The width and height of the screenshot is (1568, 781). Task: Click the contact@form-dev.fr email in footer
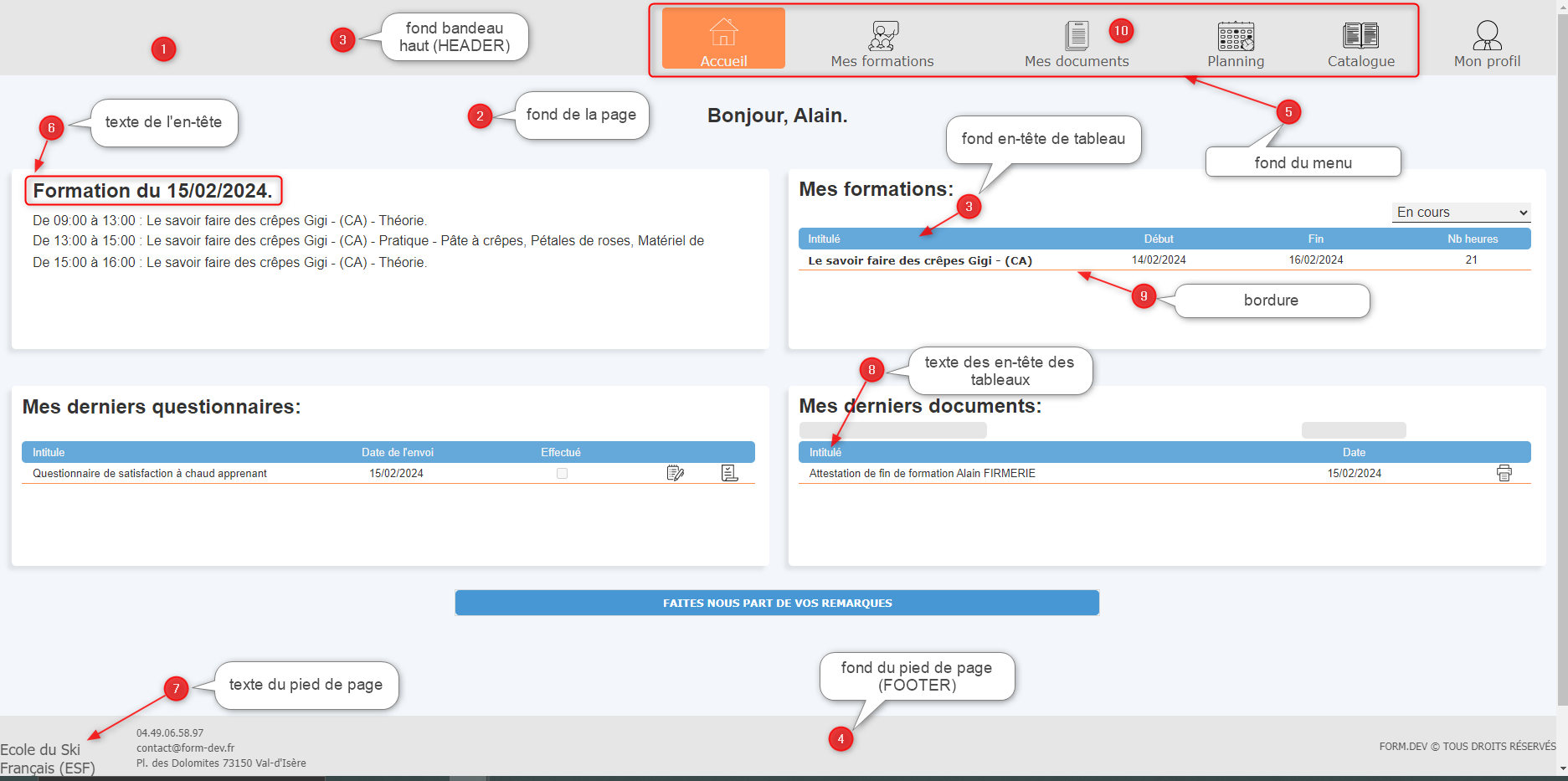click(185, 748)
